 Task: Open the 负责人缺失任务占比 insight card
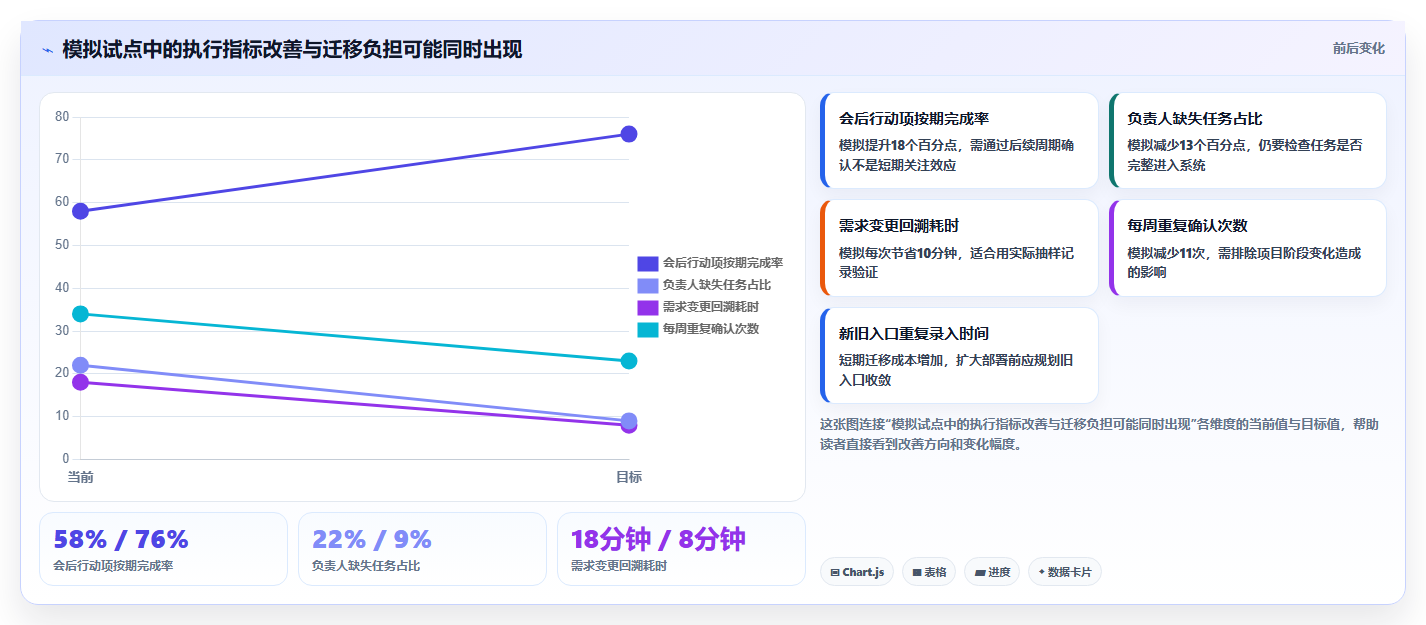tap(1248, 141)
